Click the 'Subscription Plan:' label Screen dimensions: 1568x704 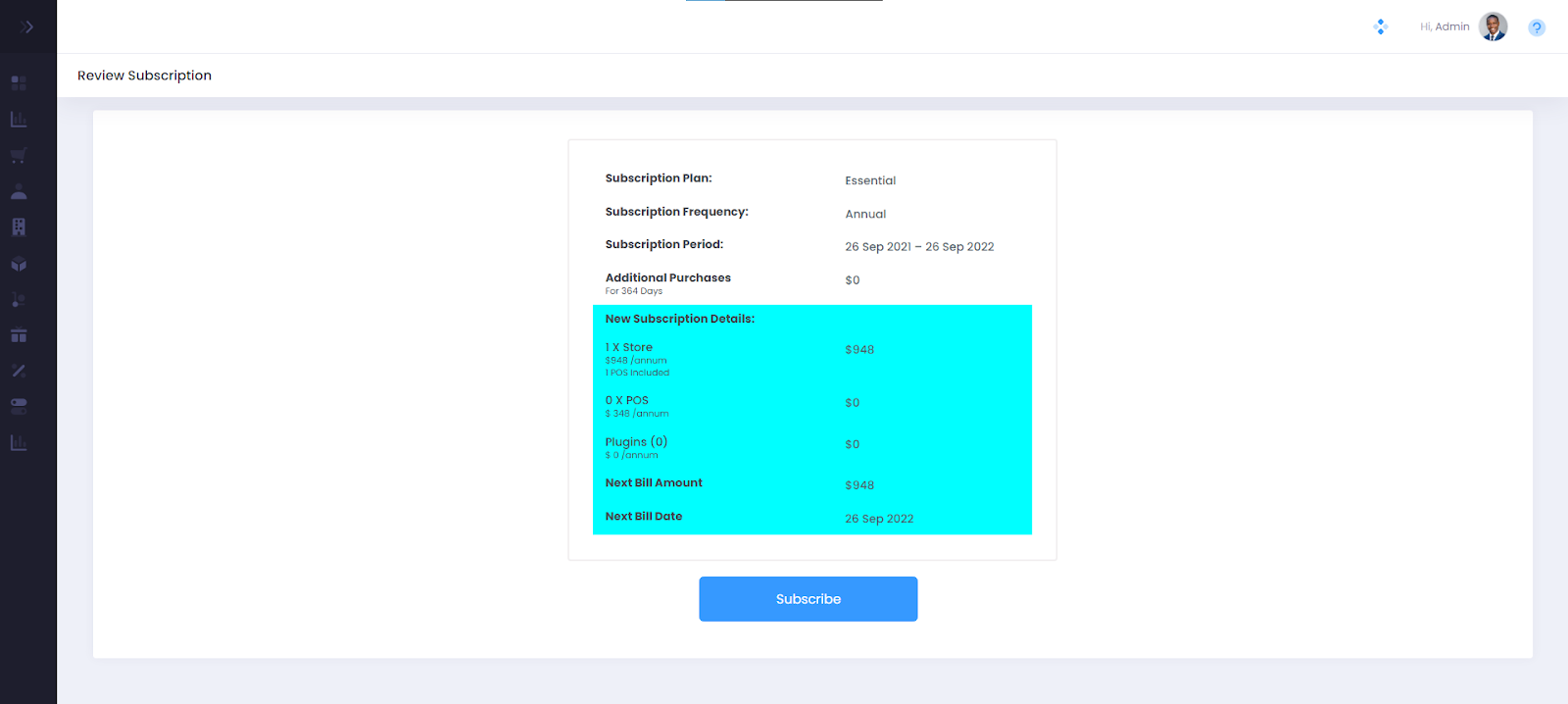pos(659,178)
